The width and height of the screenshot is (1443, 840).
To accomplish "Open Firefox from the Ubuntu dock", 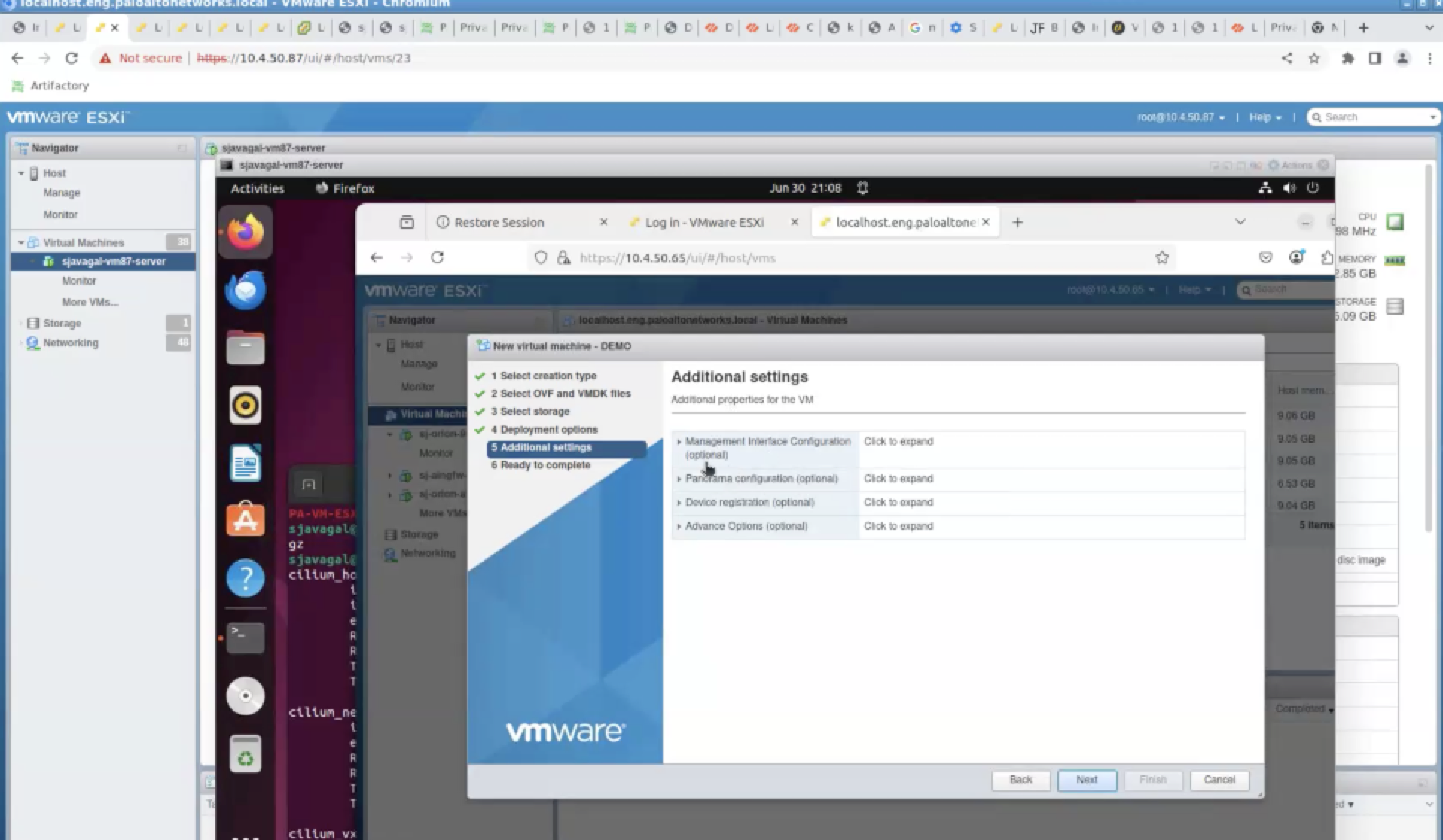I will (246, 232).
